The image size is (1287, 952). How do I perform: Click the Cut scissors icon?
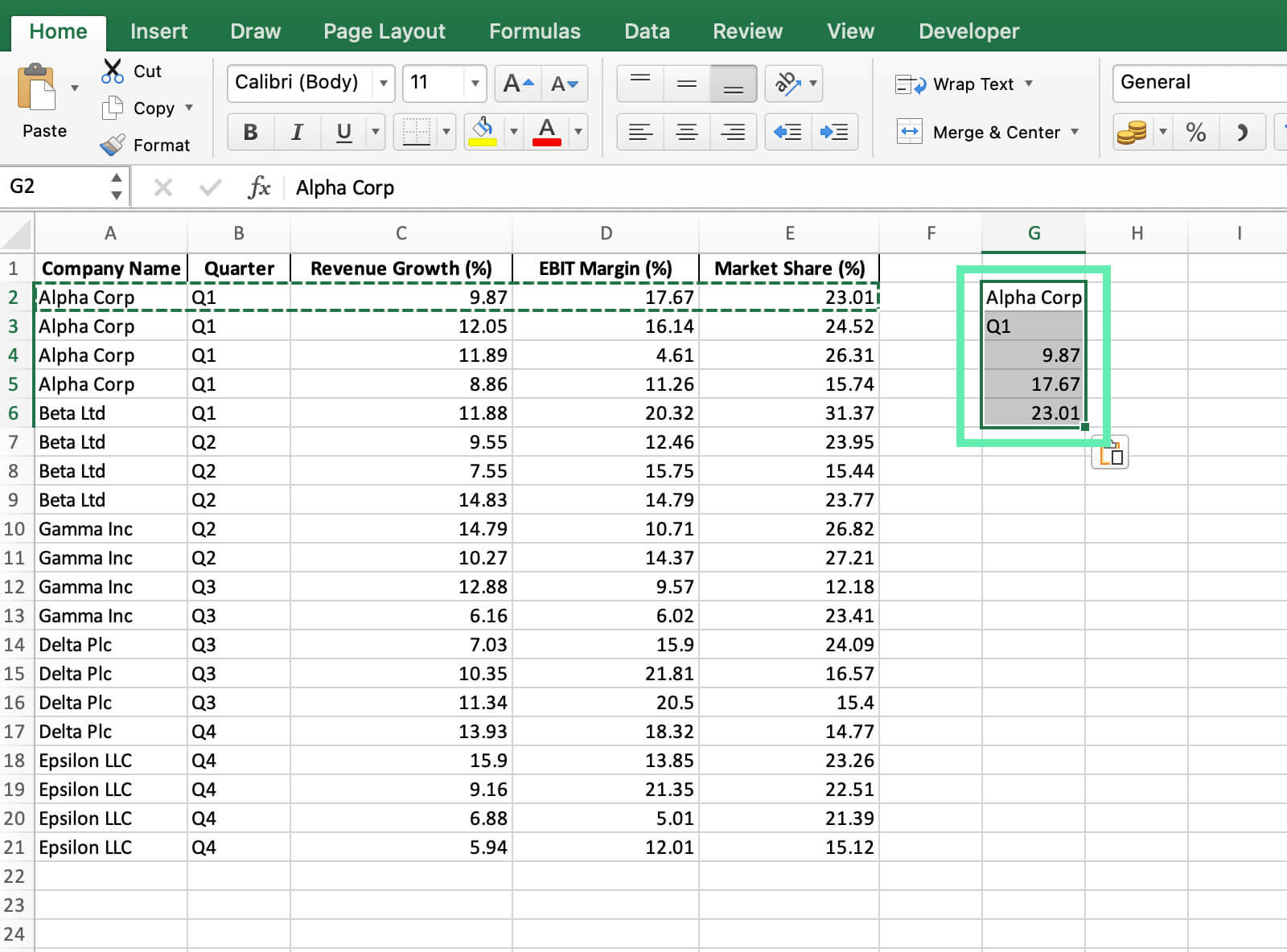click(x=113, y=71)
